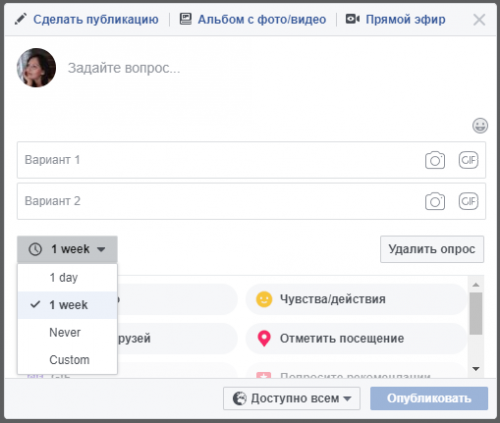Click the Удалить опрос button
This screenshot has width=500, height=423.
click(432, 249)
